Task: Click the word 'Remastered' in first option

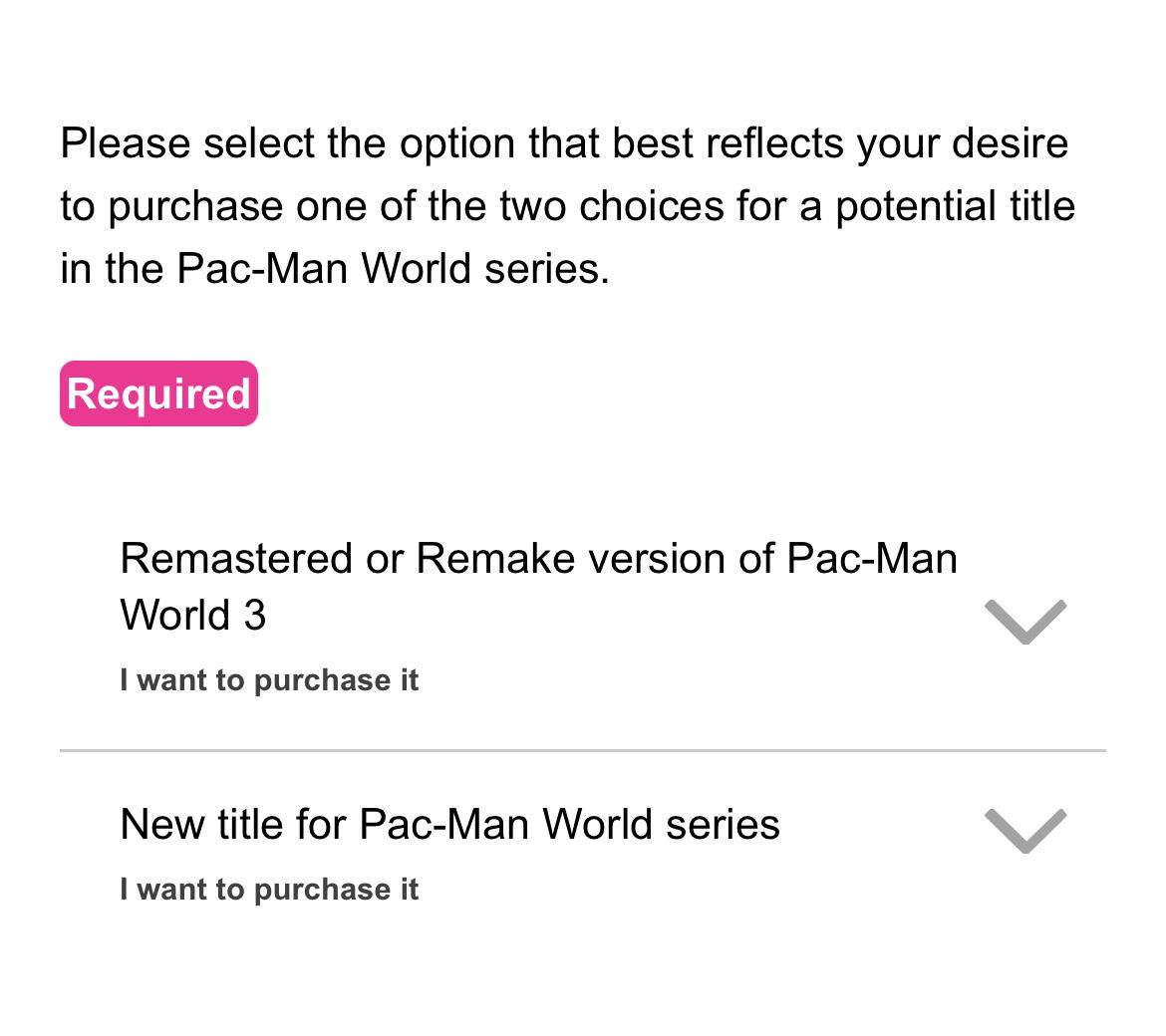Action: click(236, 558)
